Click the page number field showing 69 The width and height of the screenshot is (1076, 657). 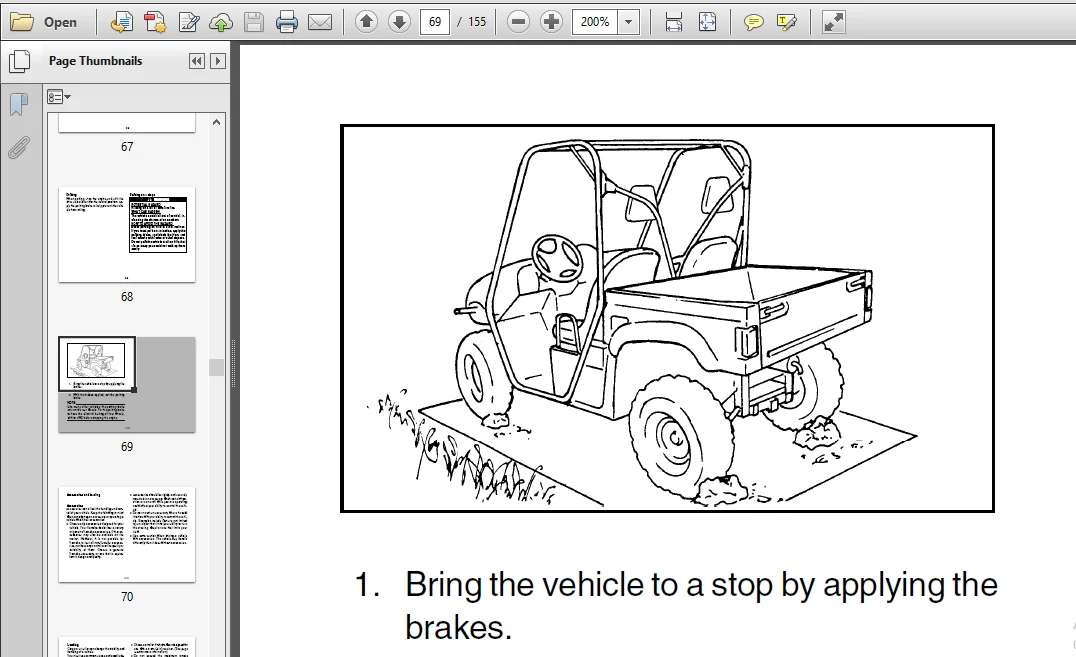coord(435,22)
